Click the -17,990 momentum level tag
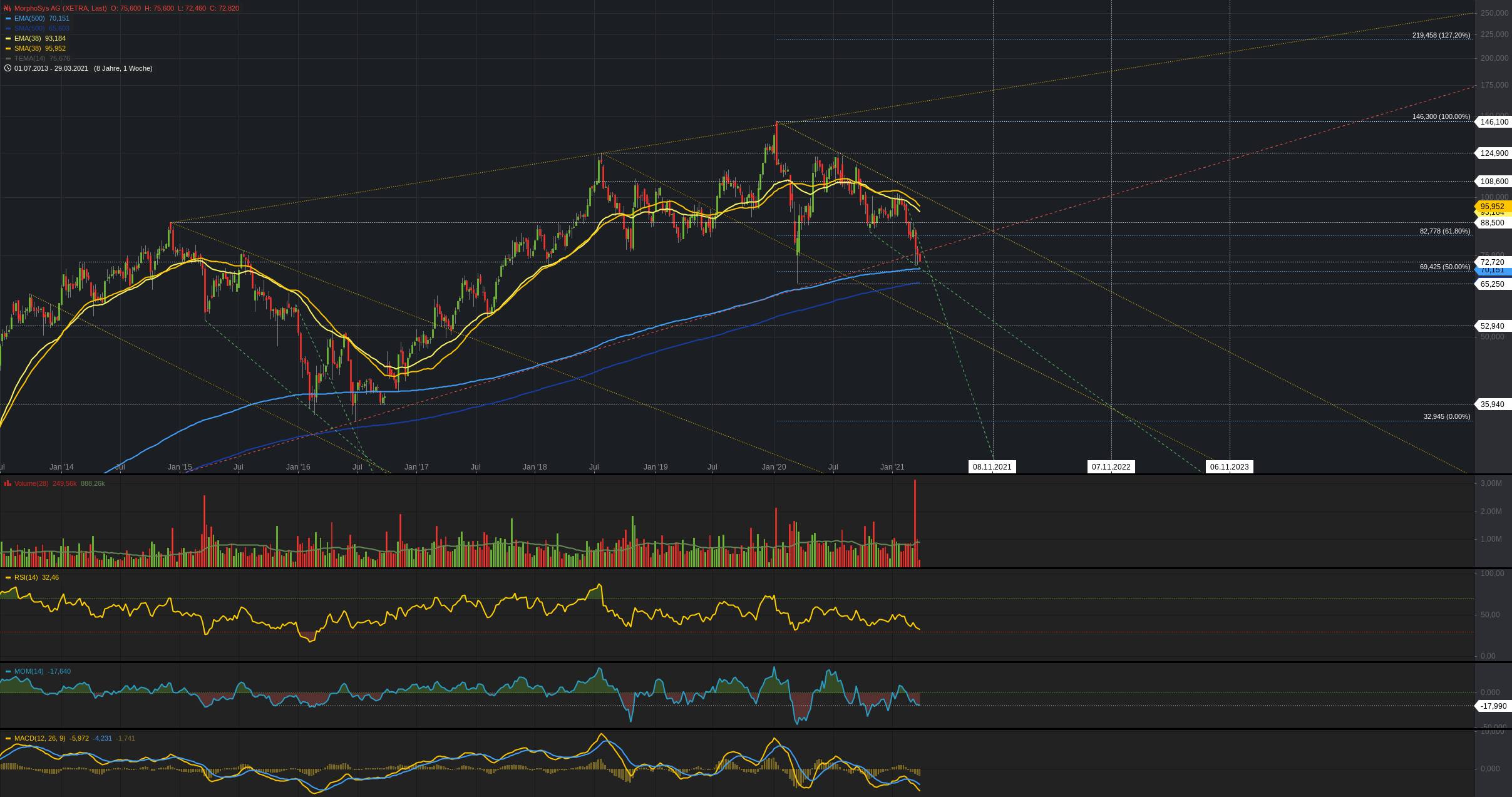 point(1494,706)
